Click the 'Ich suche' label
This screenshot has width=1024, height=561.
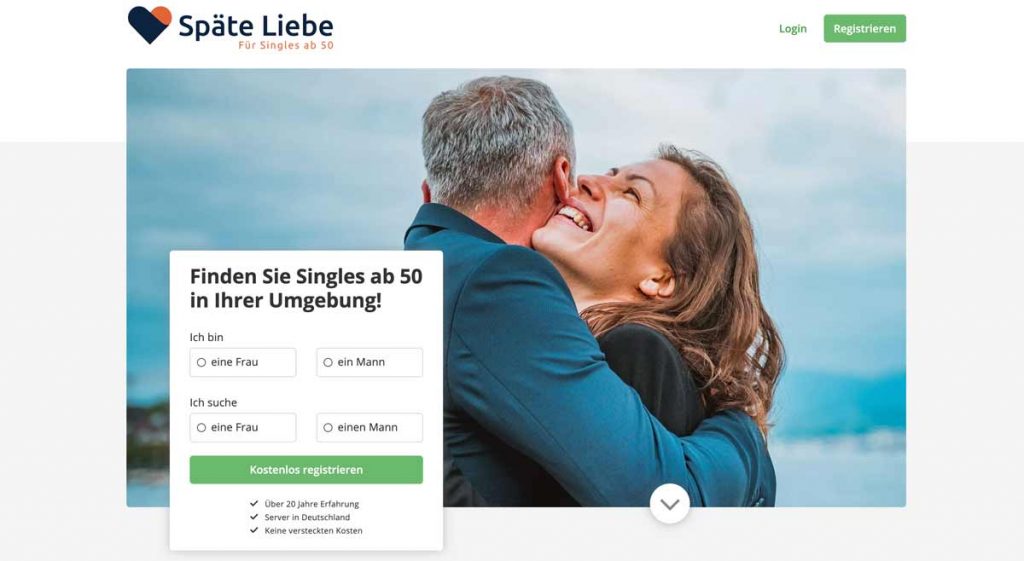coord(214,402)
